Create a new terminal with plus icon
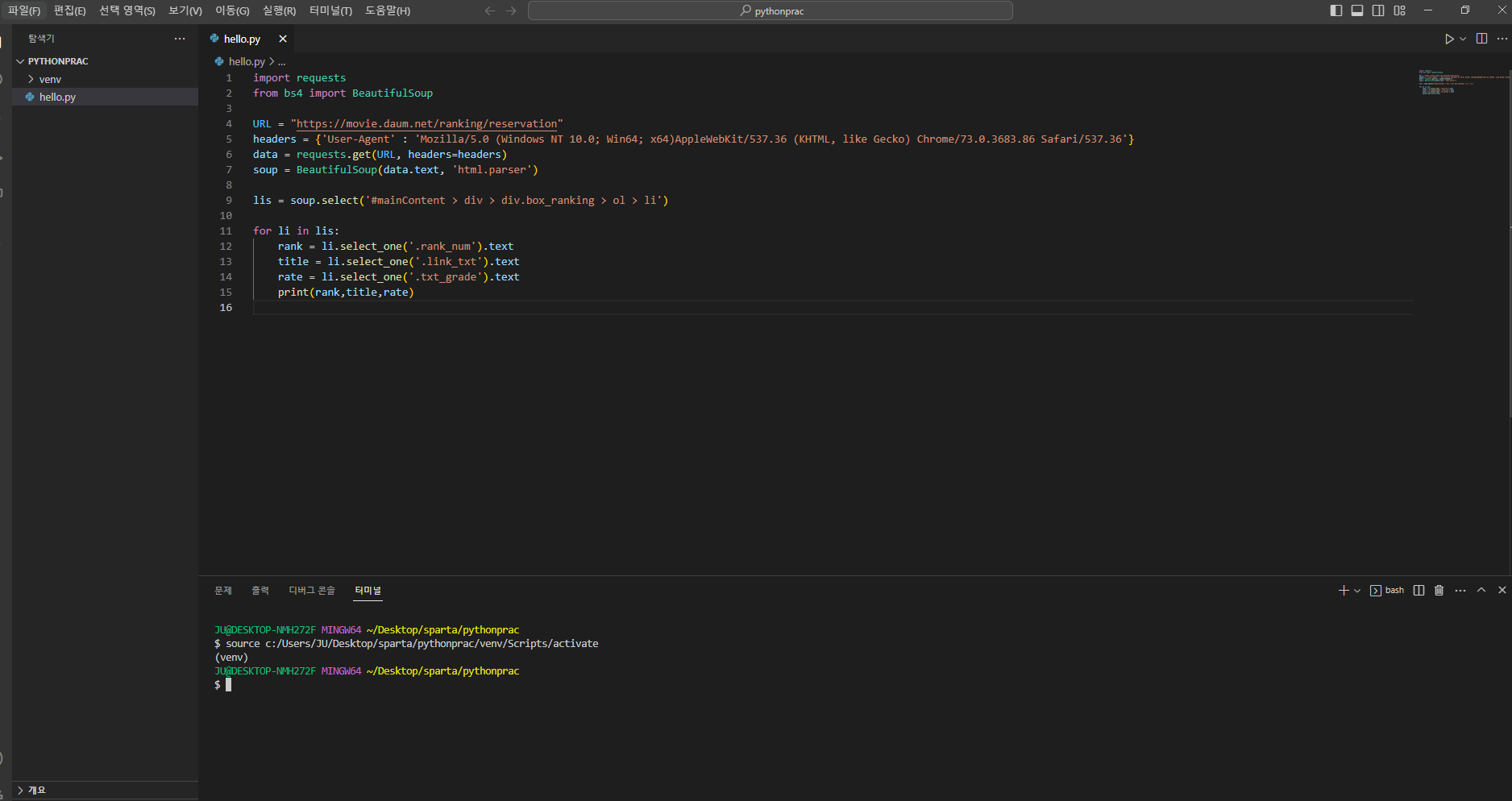Image resolution: width=1512 pixels, height=801 pixels. pos(1344,591)
